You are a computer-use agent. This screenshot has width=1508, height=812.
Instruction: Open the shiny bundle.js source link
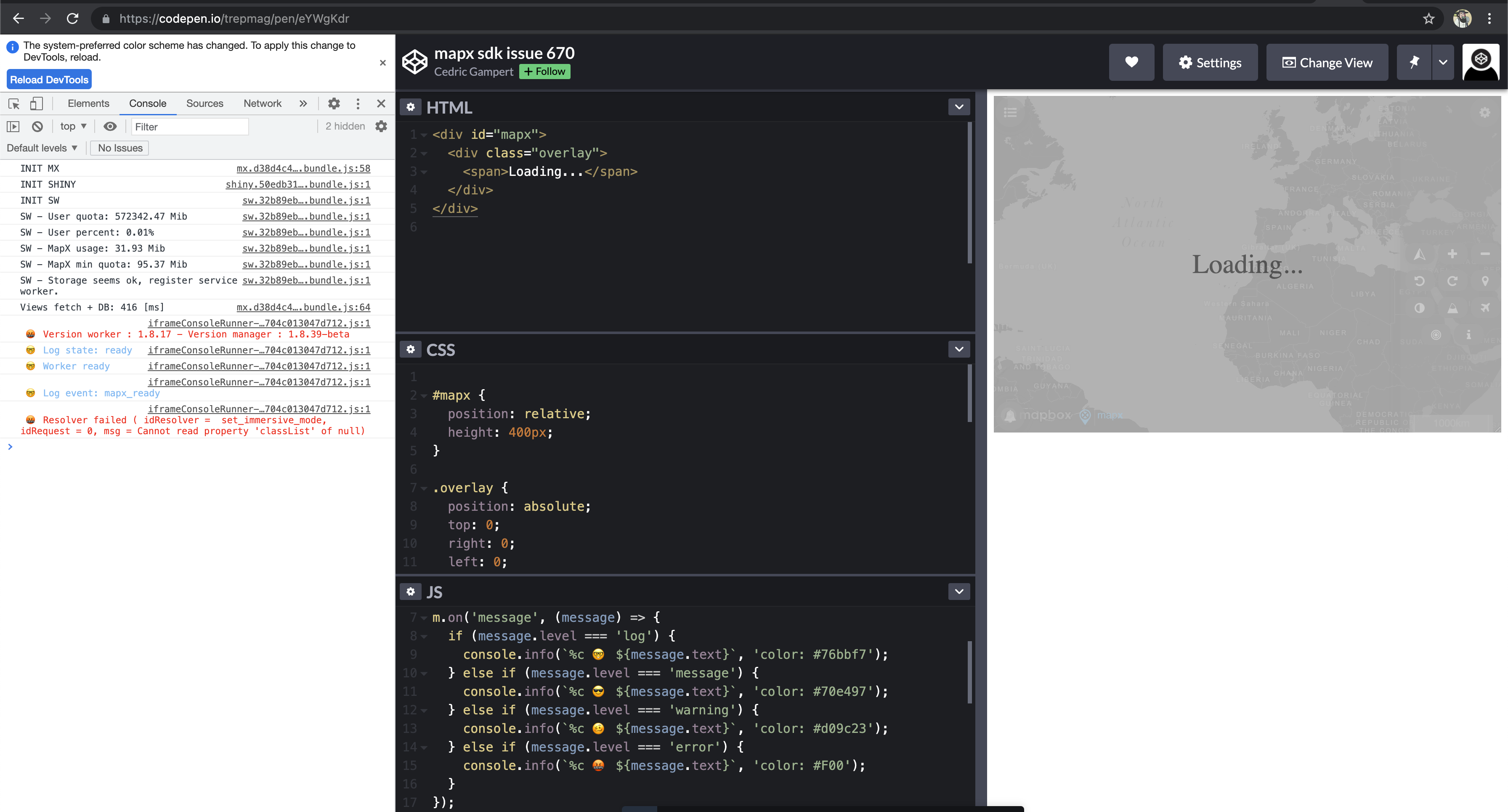[x=297, y=184]
